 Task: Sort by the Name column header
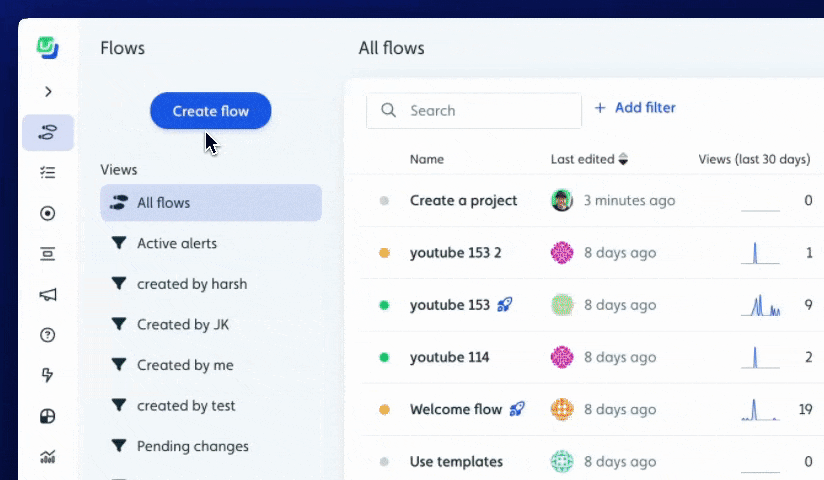[x=427, y=159]
